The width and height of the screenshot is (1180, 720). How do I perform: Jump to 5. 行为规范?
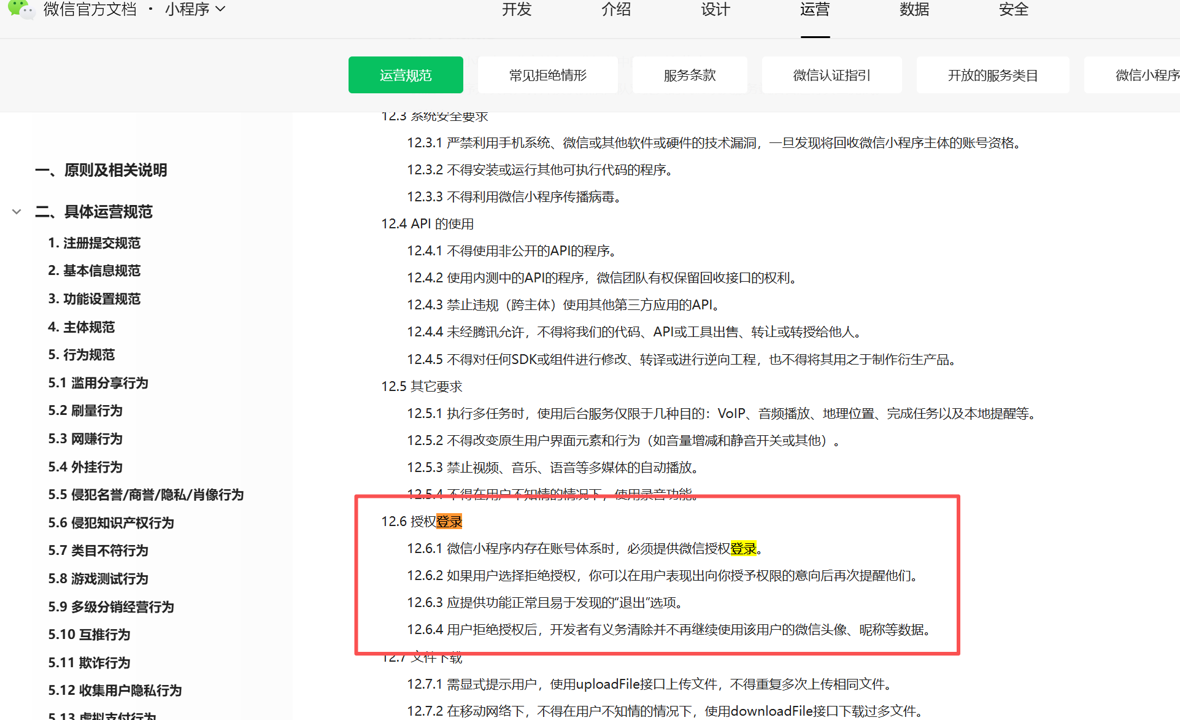[81, 355]
